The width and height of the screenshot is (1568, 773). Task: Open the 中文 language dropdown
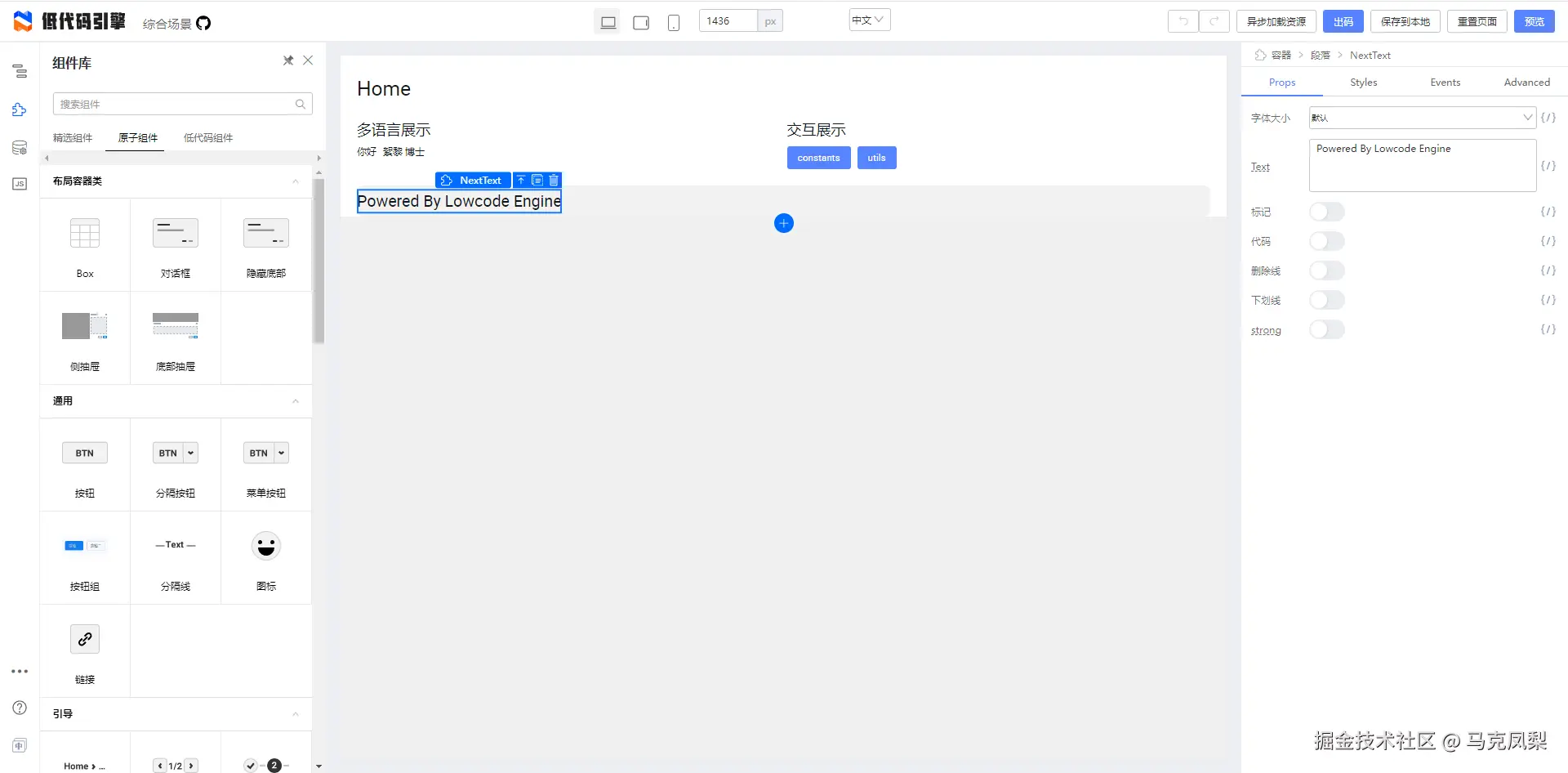[869, 20]
